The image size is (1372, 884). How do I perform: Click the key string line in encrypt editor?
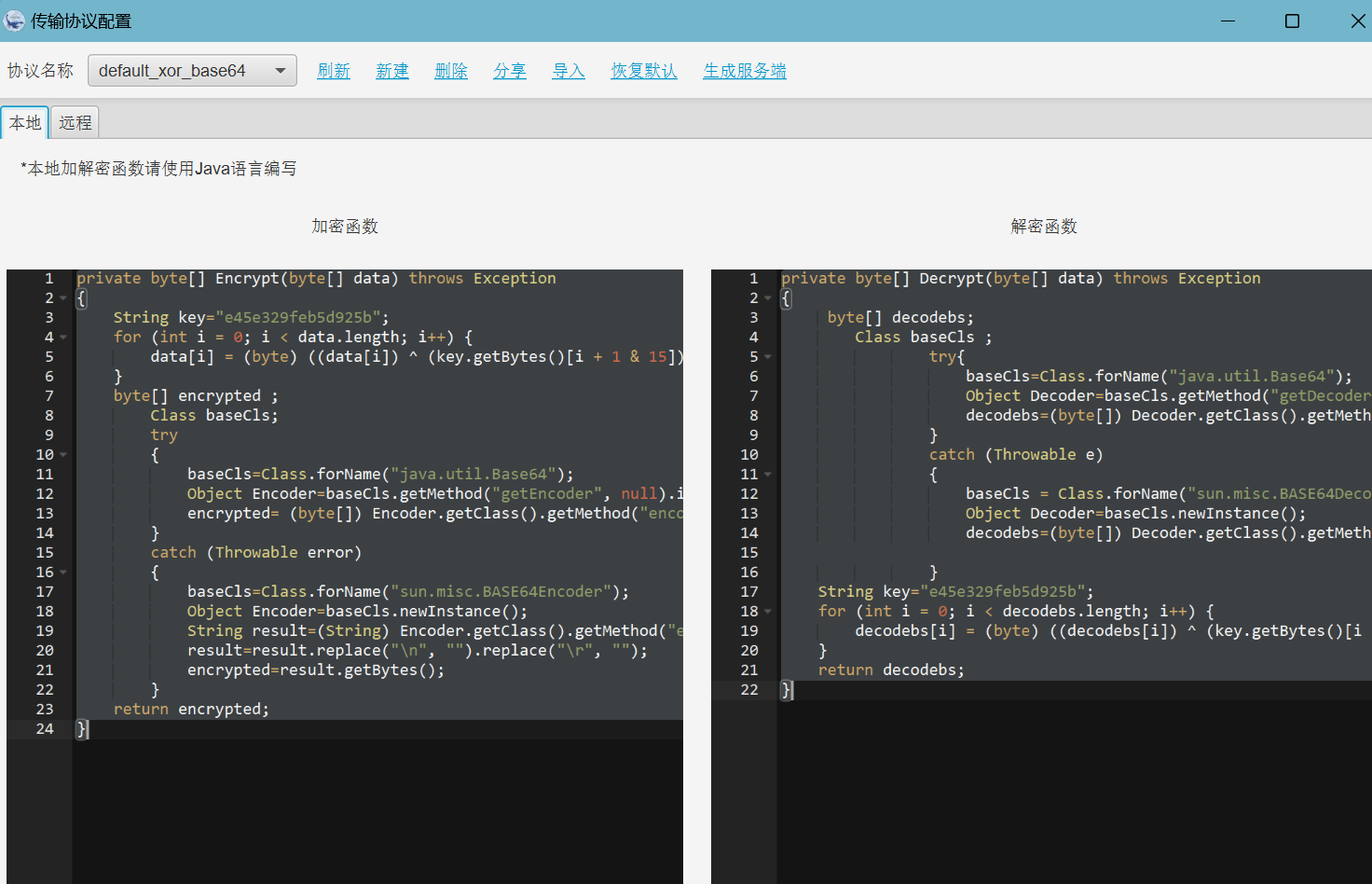pyautogui.click(x=251, y=318)
